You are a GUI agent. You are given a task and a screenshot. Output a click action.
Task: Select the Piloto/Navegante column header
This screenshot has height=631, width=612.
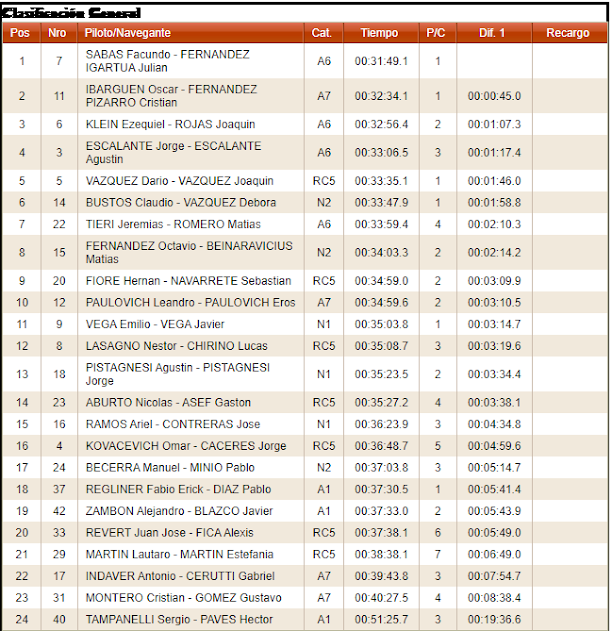point(127,33)
